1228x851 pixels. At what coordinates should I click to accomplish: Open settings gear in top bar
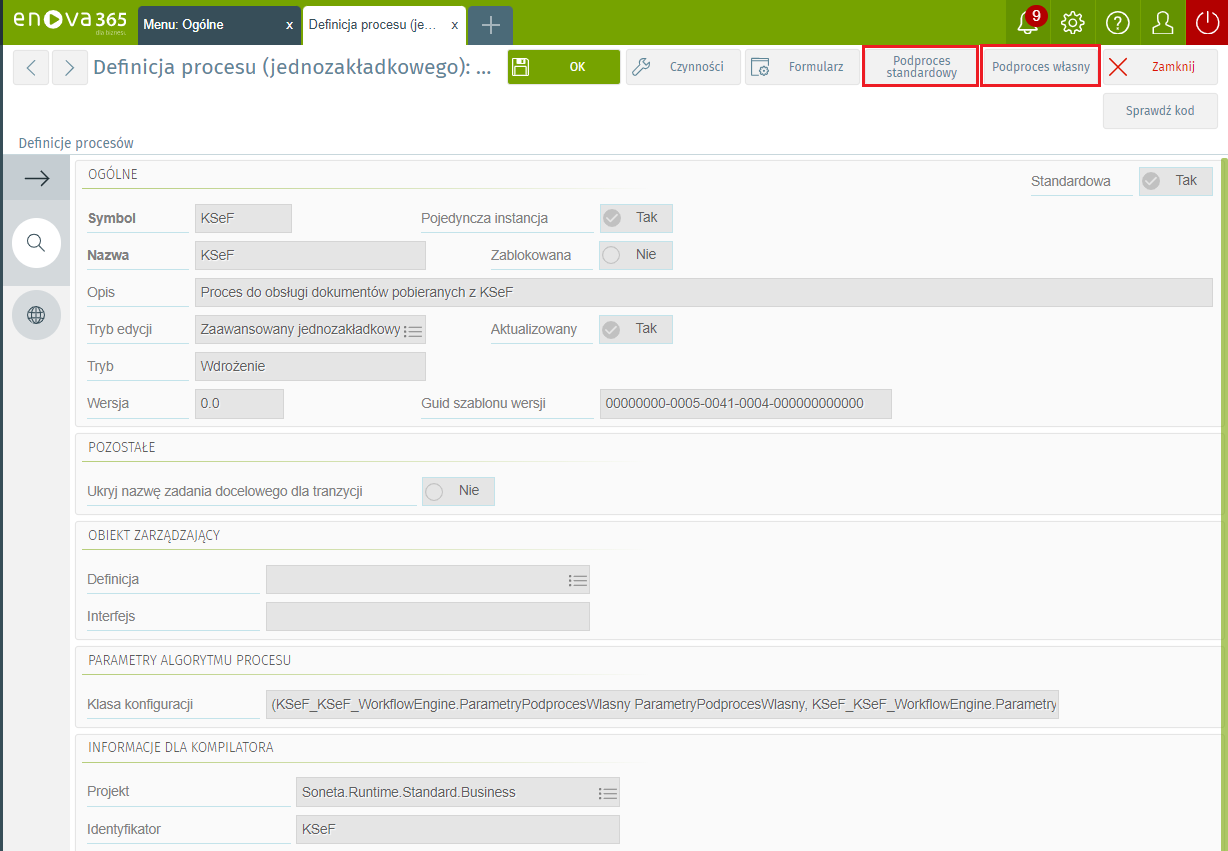1073,22
